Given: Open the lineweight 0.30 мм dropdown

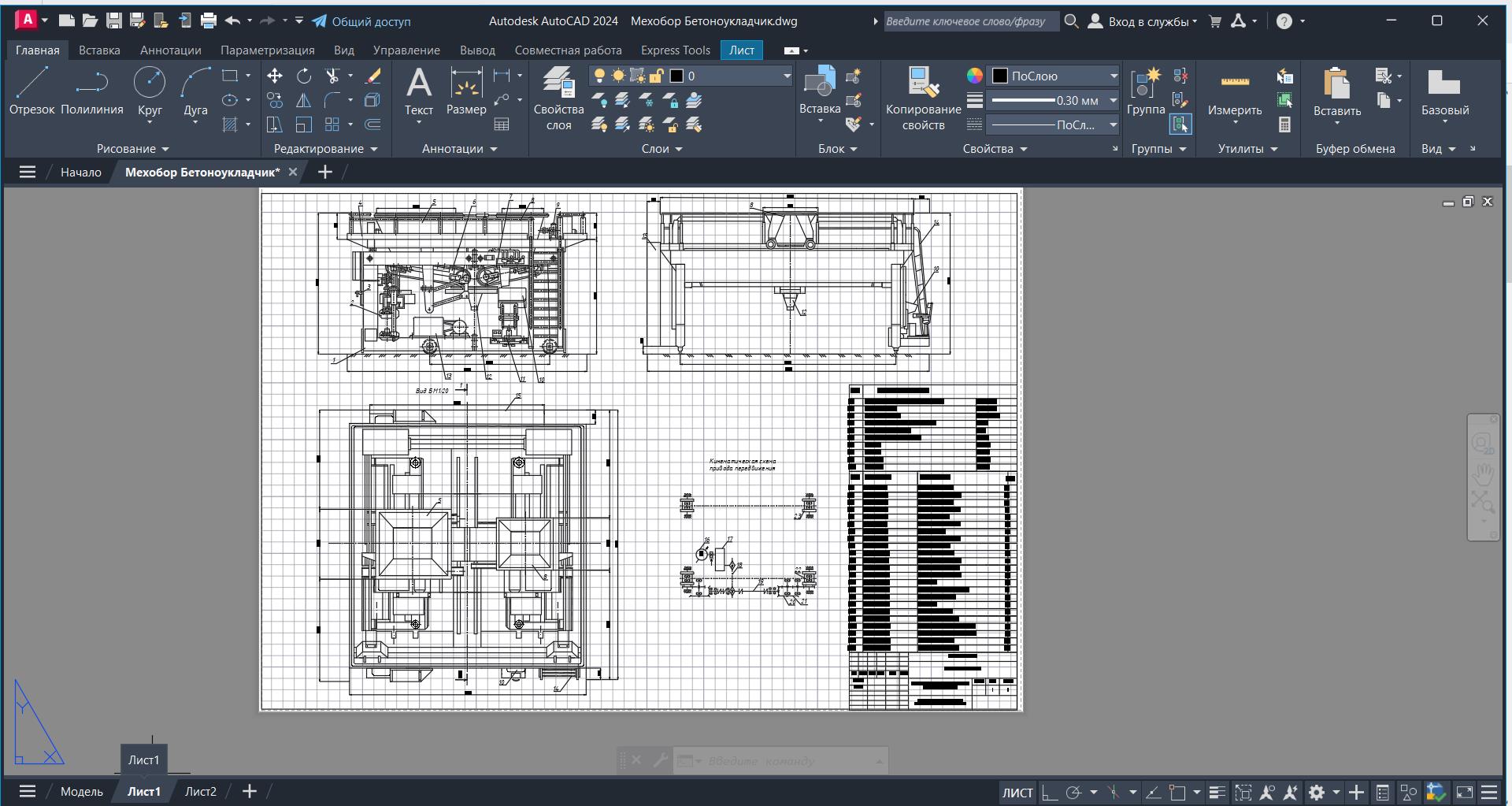Looking at the screenshot, I should point(1113,101).
